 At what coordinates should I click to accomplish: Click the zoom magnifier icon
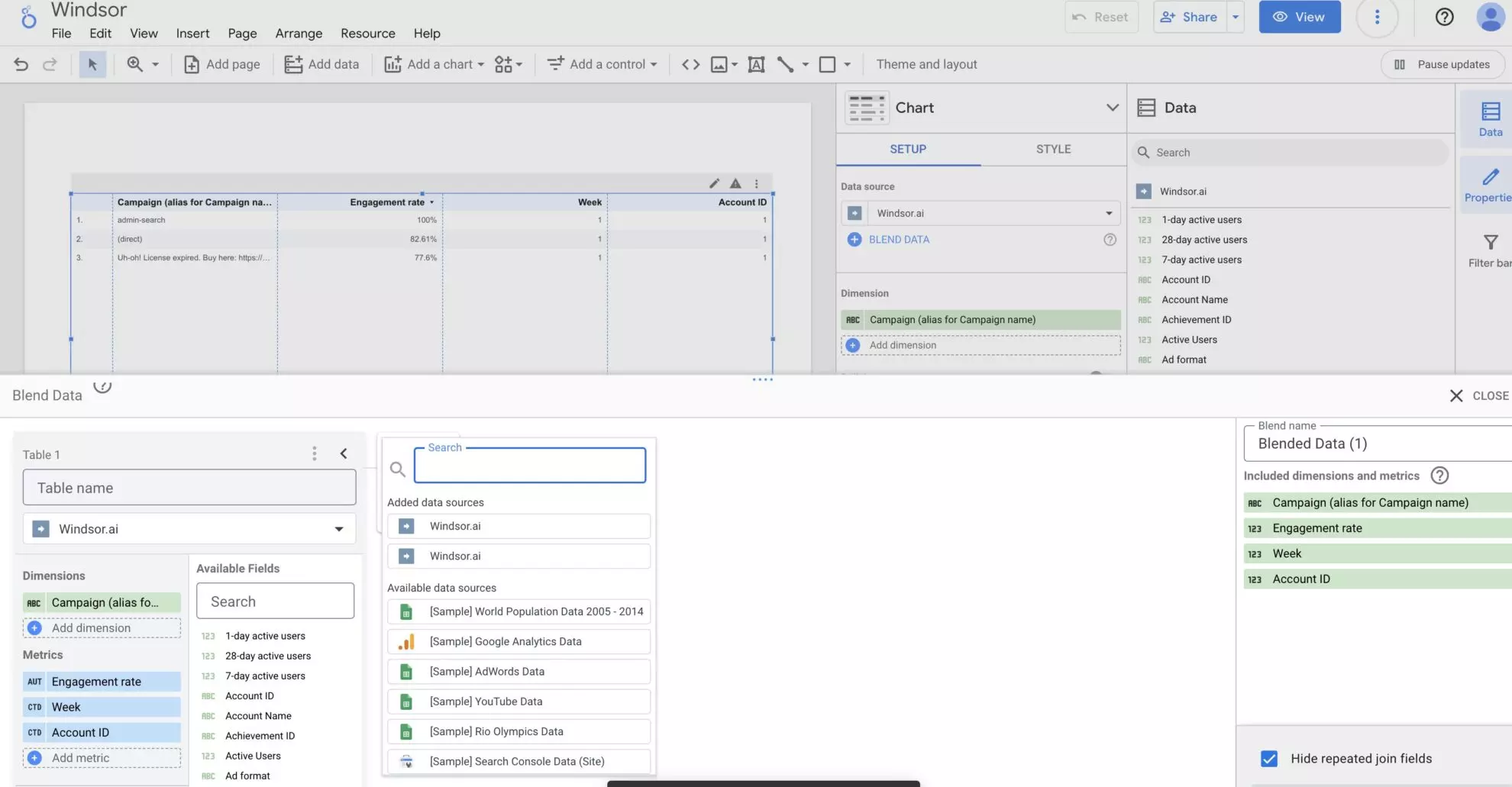(135, 64)
